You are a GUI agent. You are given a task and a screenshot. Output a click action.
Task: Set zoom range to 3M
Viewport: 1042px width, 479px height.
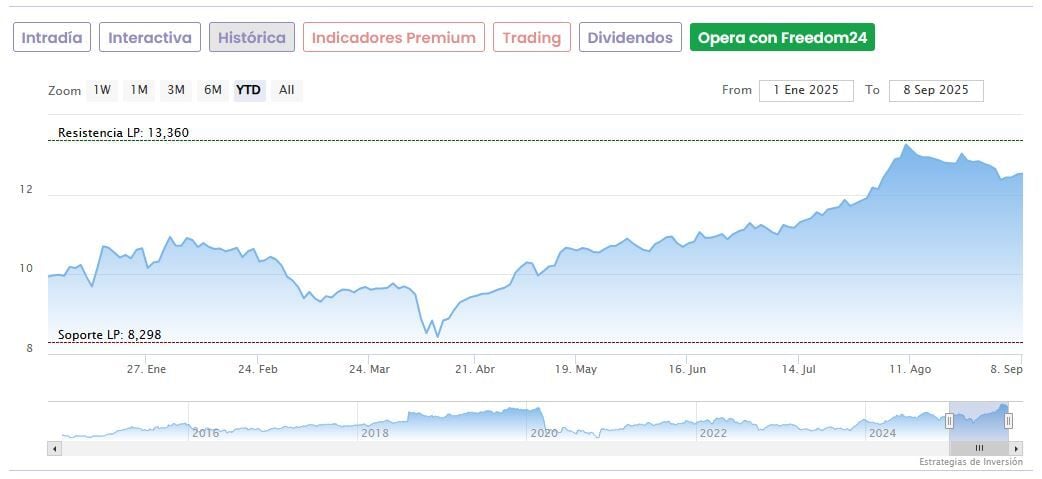pos(176,90)
